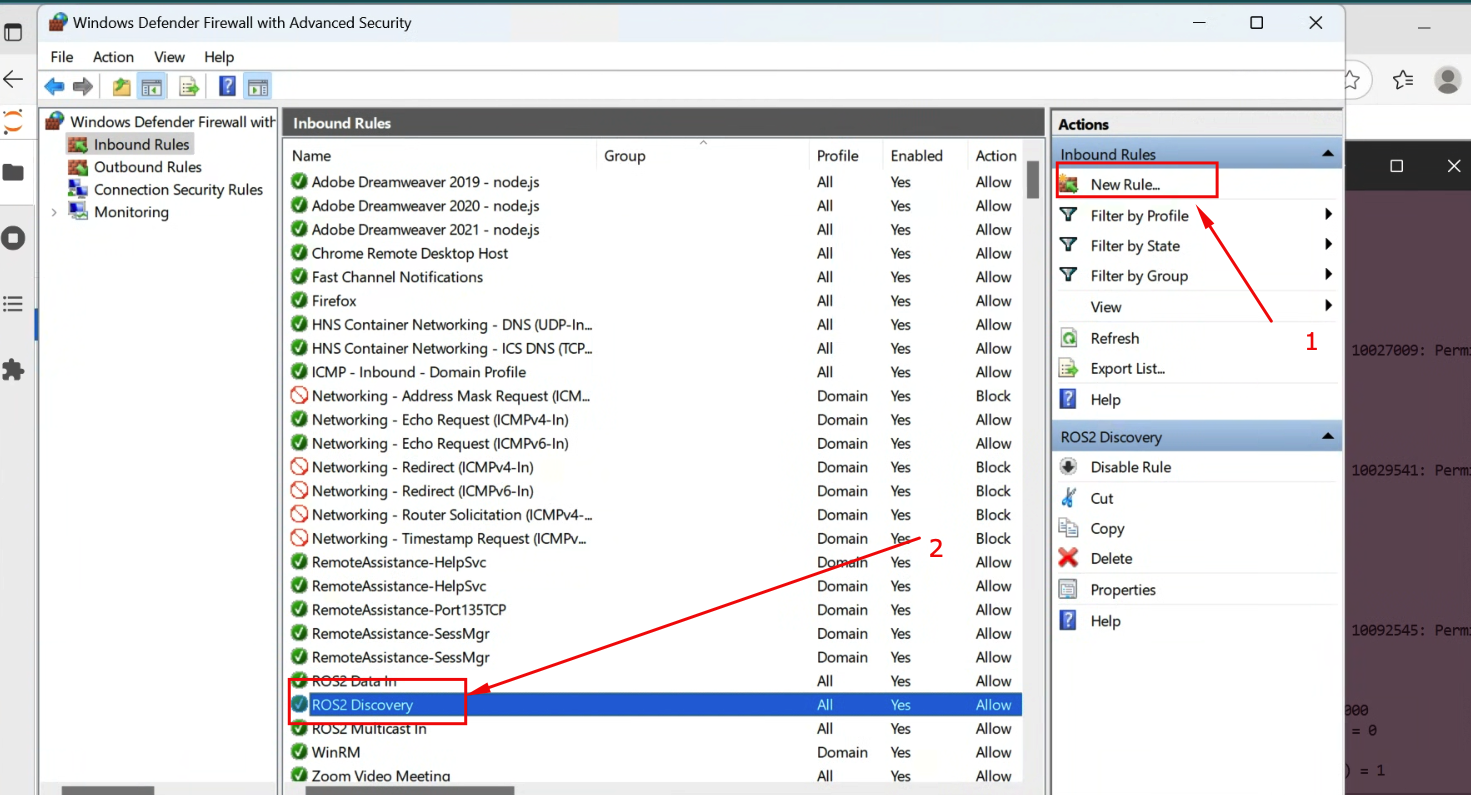Collapse the ROS2 Discovery actions section
Screen dimensions: 1471x795
click(1328, 436)
